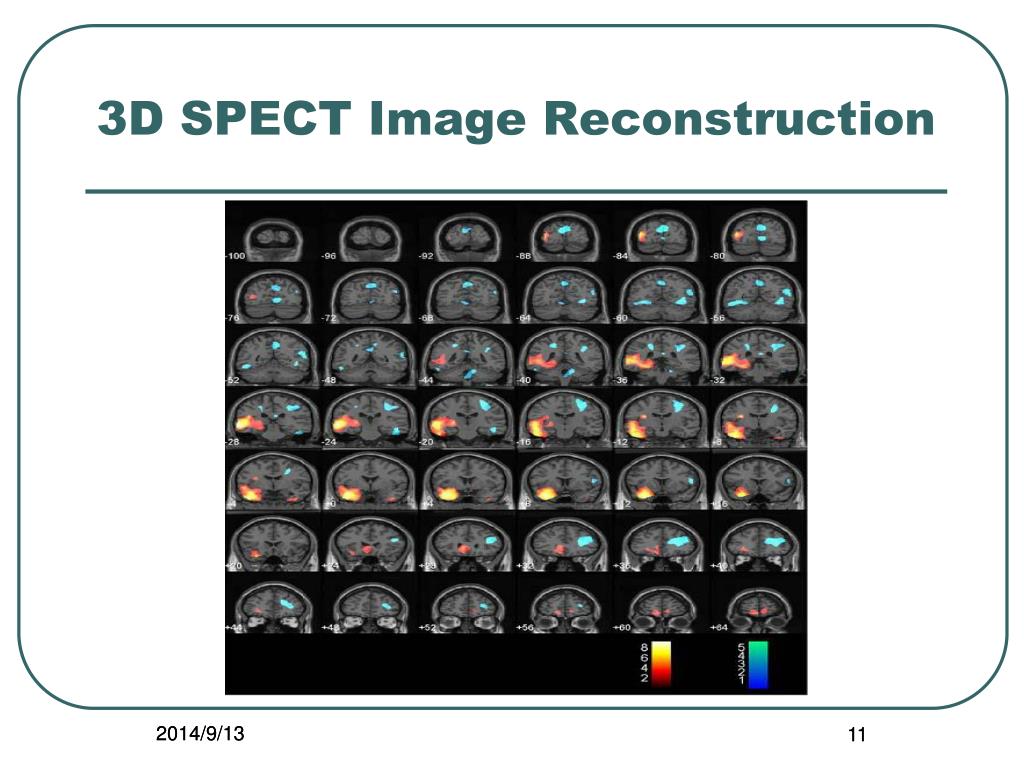1024x768 pixels.
Task: Select the brain slice labeled -88
Action: (x=564, y=238)
